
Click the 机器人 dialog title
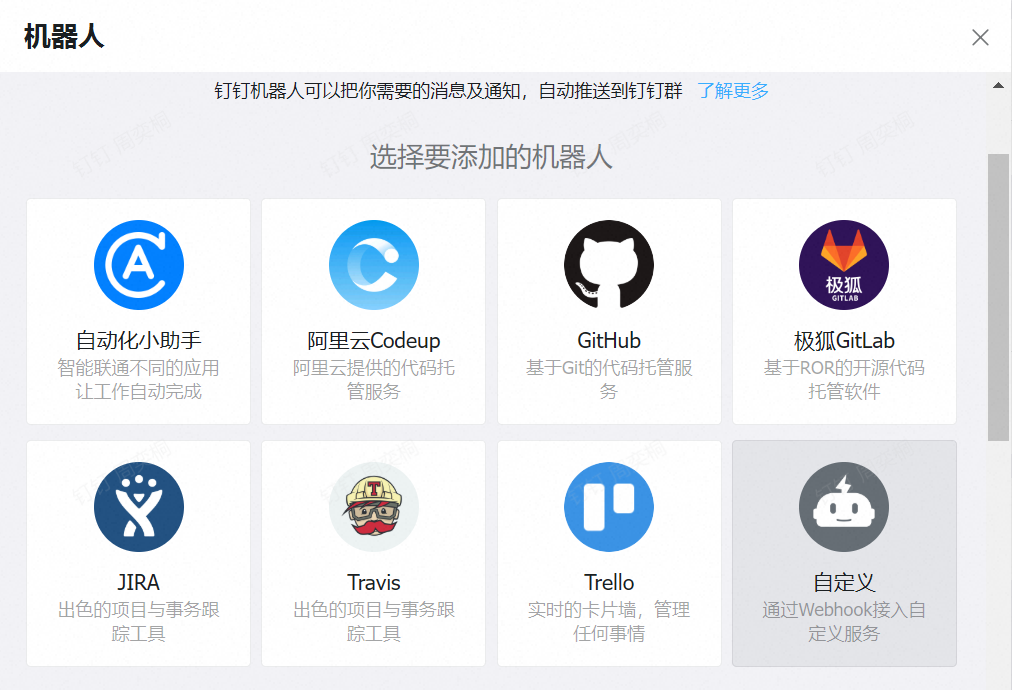(x=64, y=37)
